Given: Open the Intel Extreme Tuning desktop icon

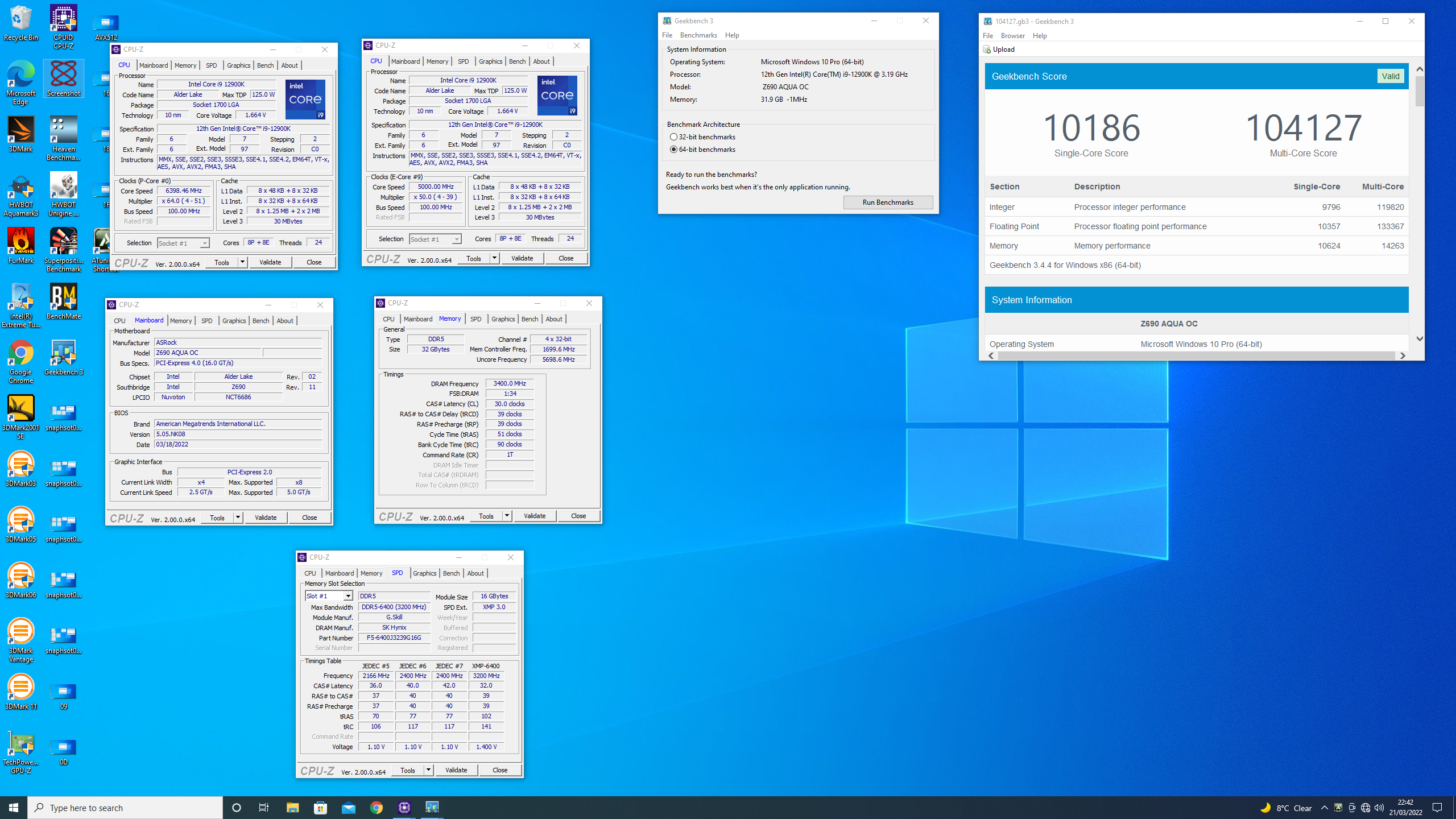Looking at the screenshot, I should coord(21,306).
